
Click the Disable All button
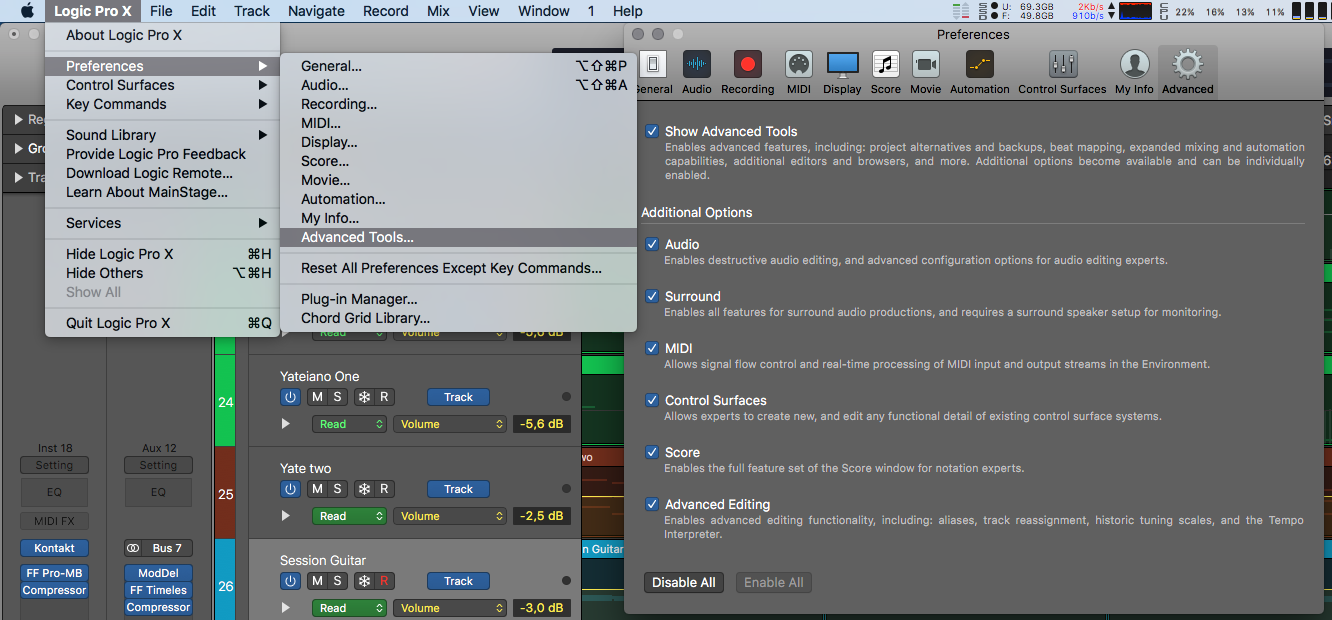(684, 582)
